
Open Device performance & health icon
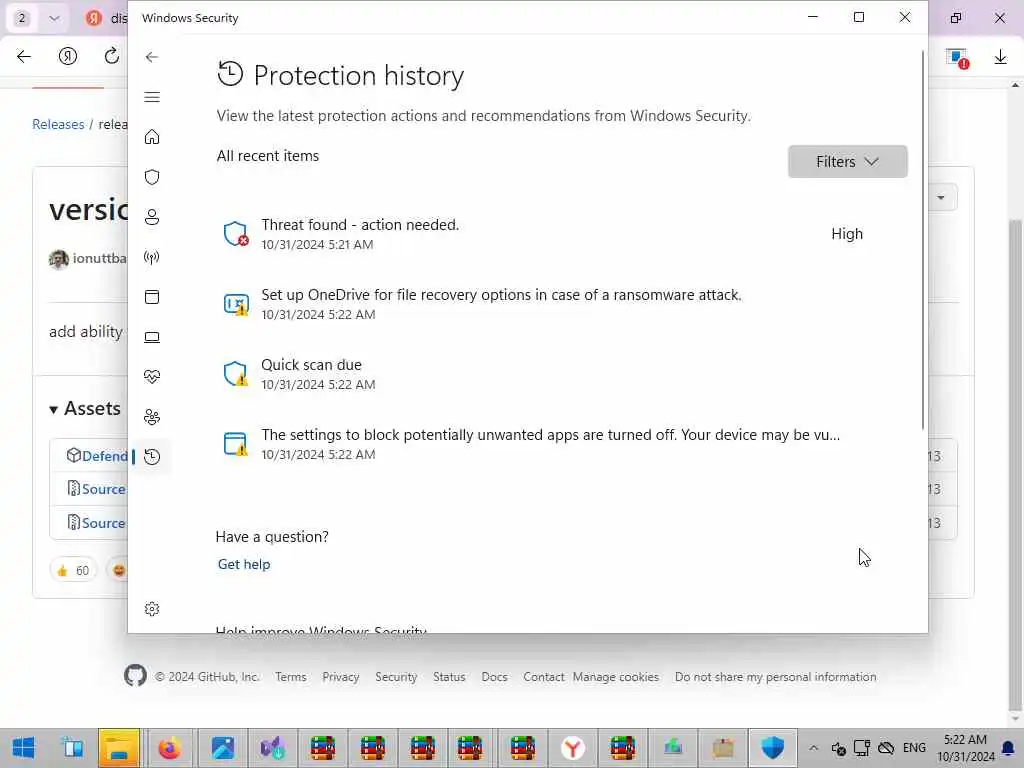[x=152, y=377]
